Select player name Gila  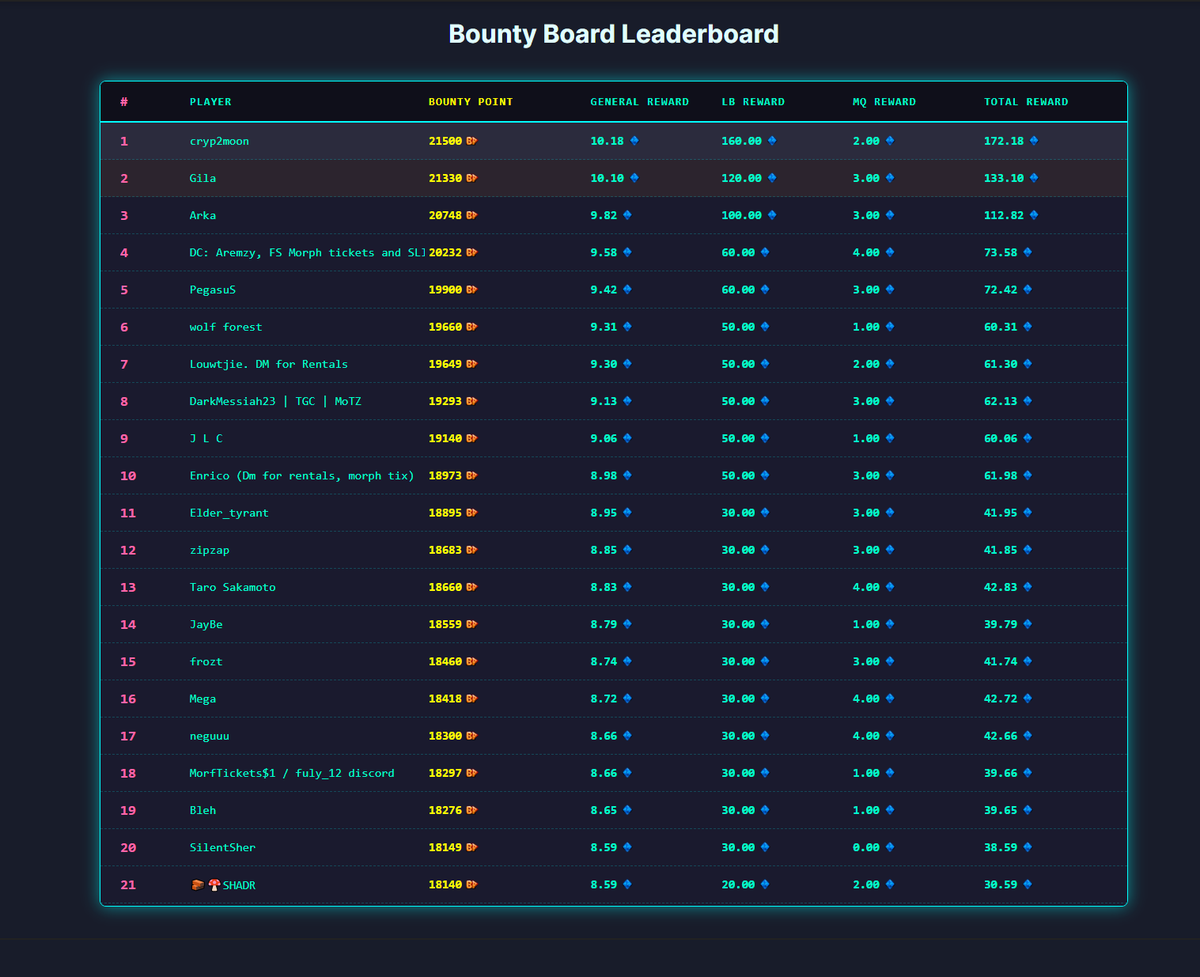(203, 178)
